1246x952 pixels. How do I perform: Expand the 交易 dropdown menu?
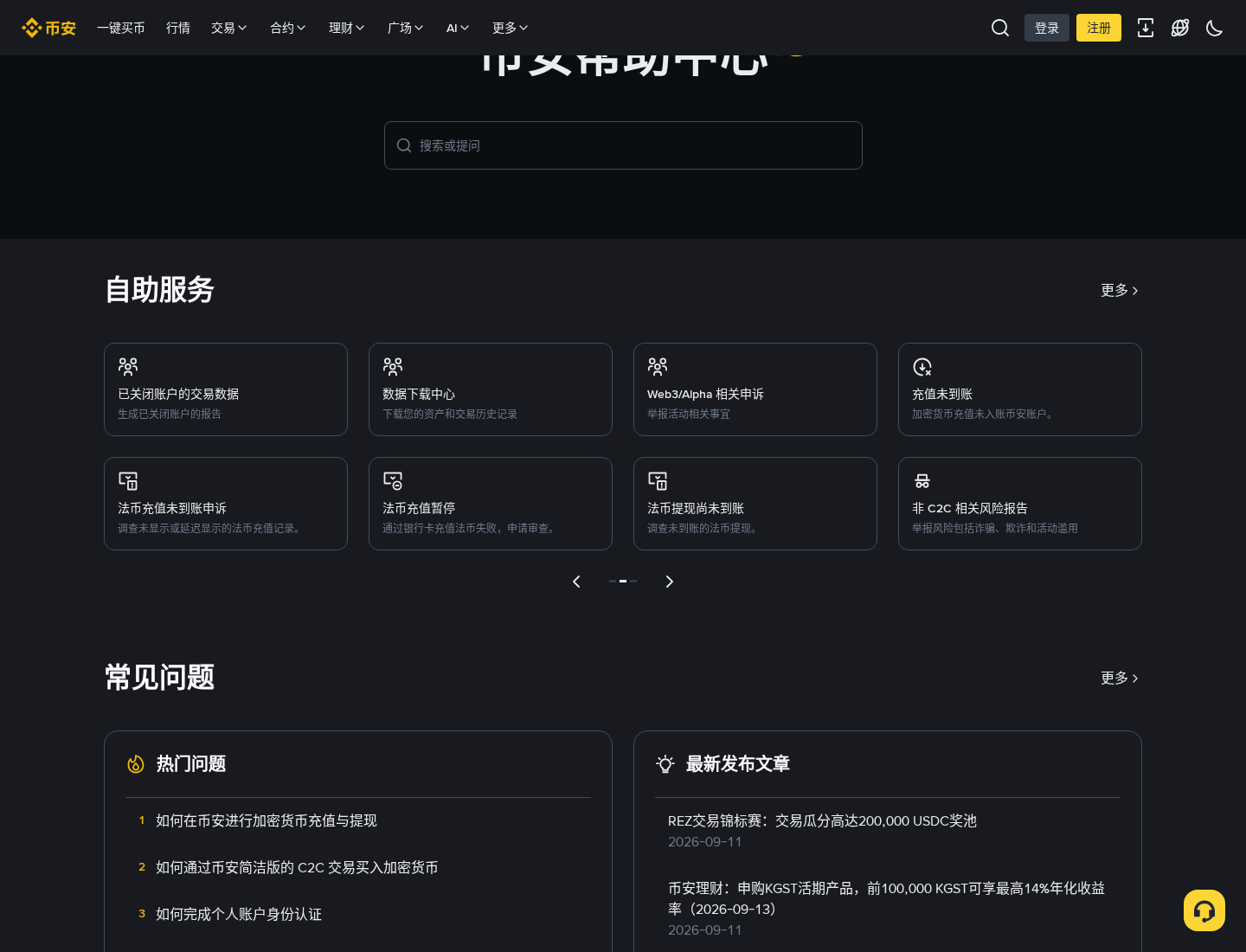(229, 28)
